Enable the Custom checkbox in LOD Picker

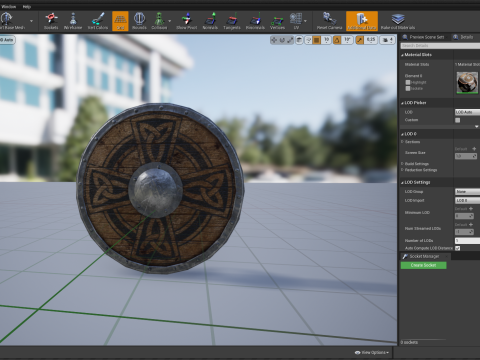click(x=458, y=120)
